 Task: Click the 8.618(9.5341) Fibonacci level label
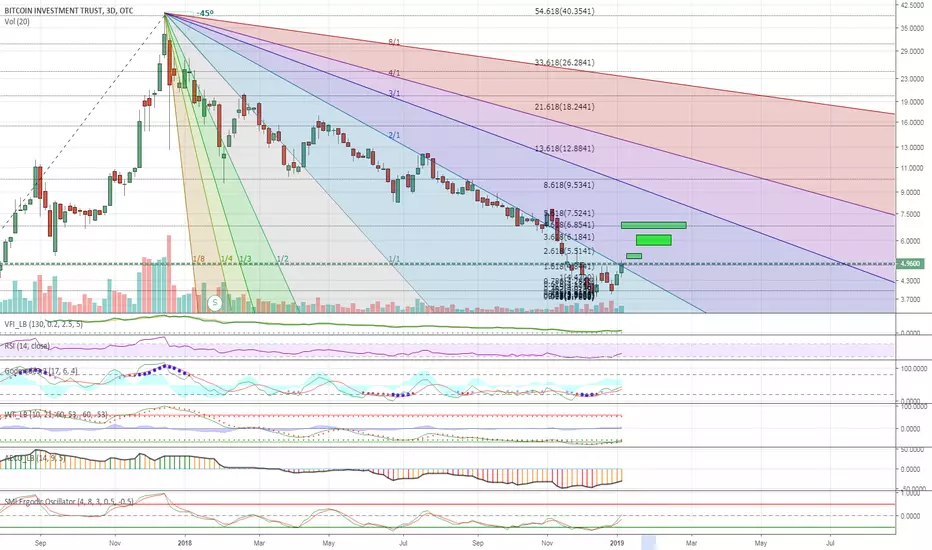(x=569, y=186)
